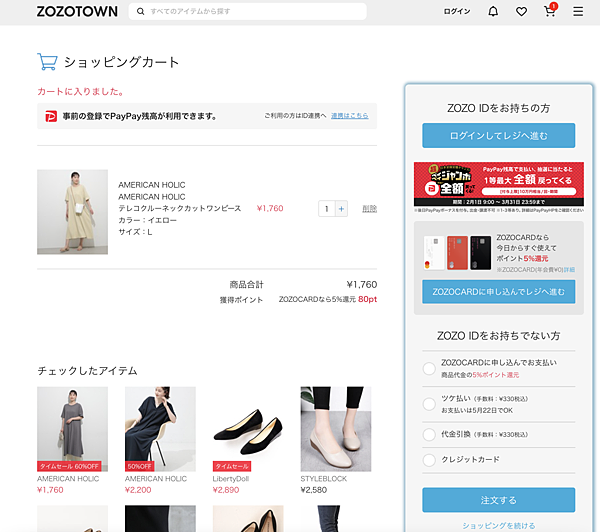Click ログインしてレジへ進む button
600x532 pixels.
point(499,135)
